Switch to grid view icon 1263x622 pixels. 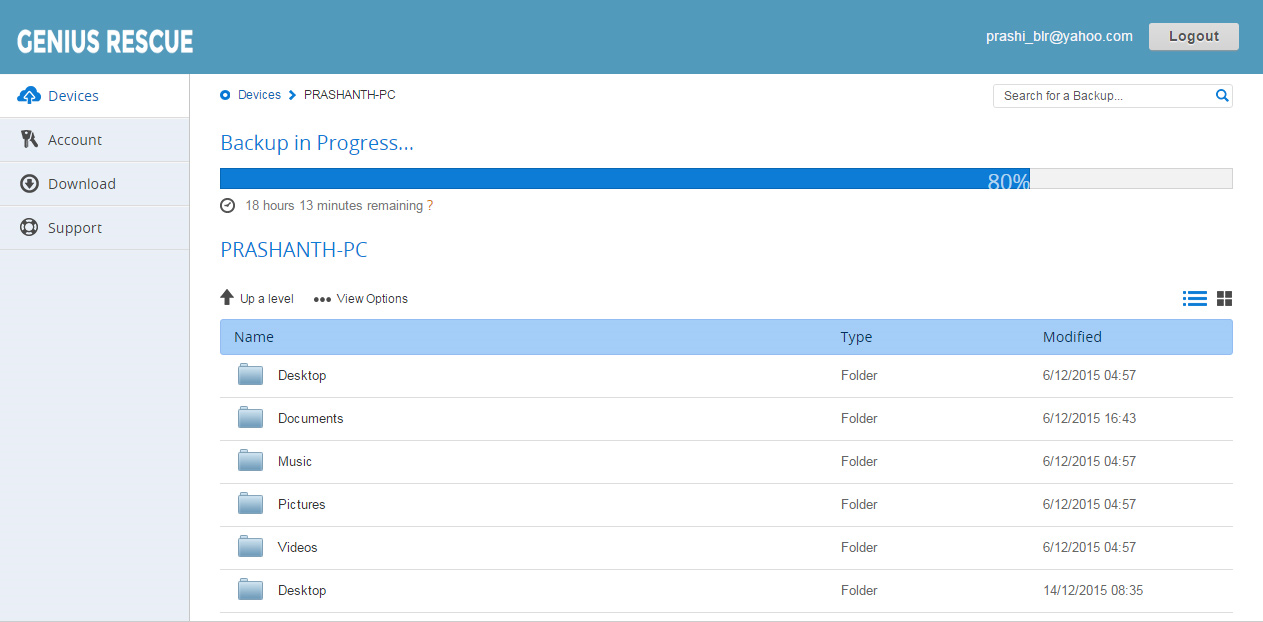pos(1224,298)
